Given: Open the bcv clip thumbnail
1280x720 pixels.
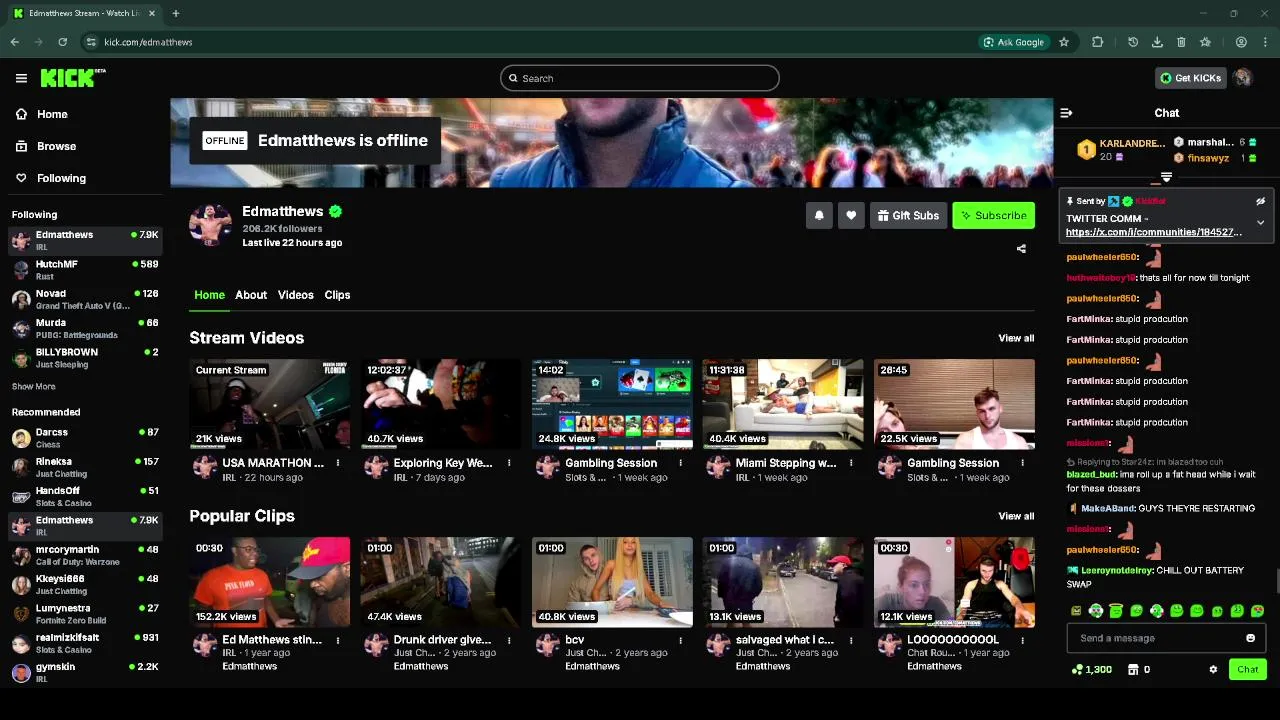Looking at the screenshot, I should point(612,582).
